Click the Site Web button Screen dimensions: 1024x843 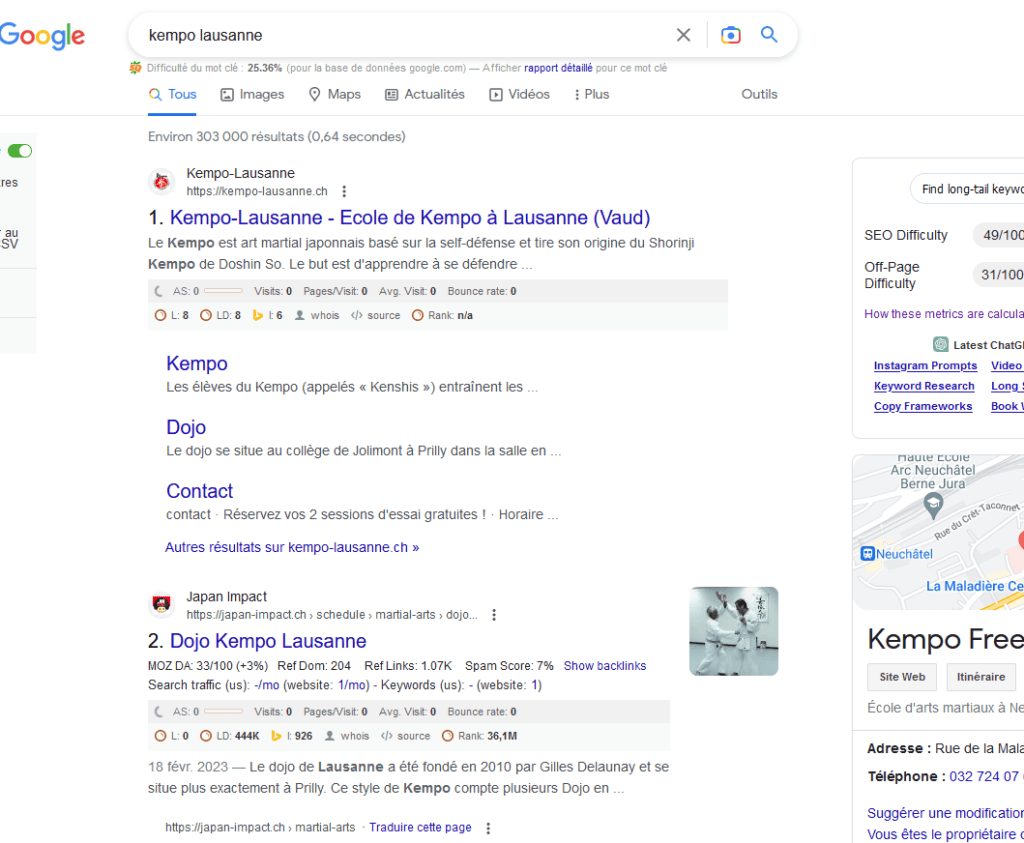[x=901, y=677]
